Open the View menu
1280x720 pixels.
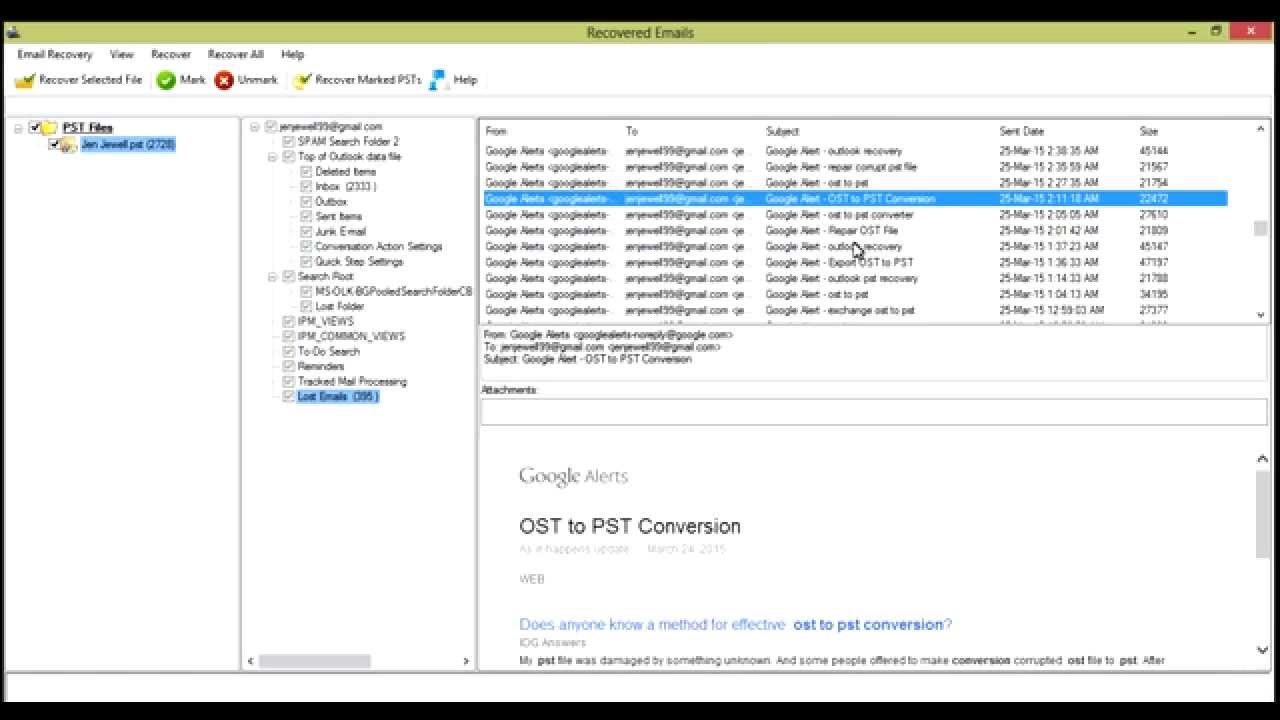121,54
